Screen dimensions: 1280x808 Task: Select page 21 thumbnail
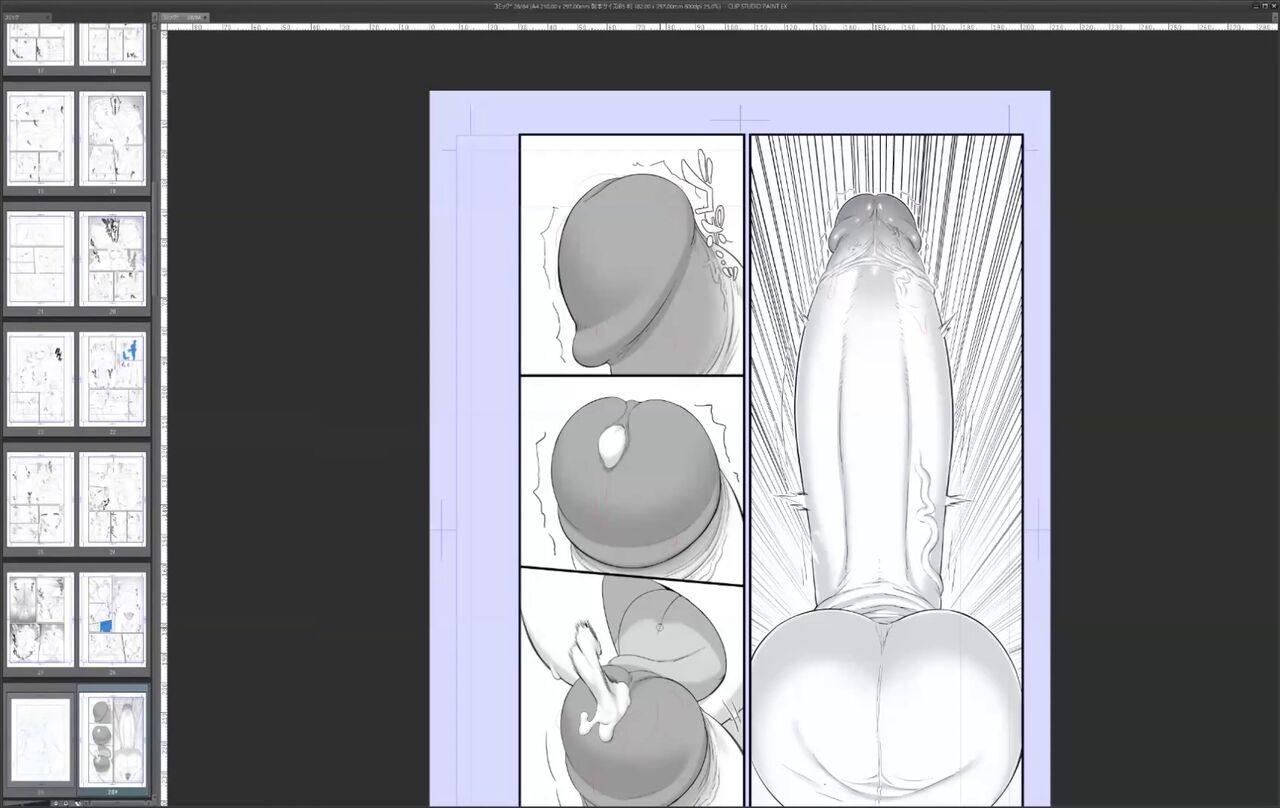click(x=40, y=259)
